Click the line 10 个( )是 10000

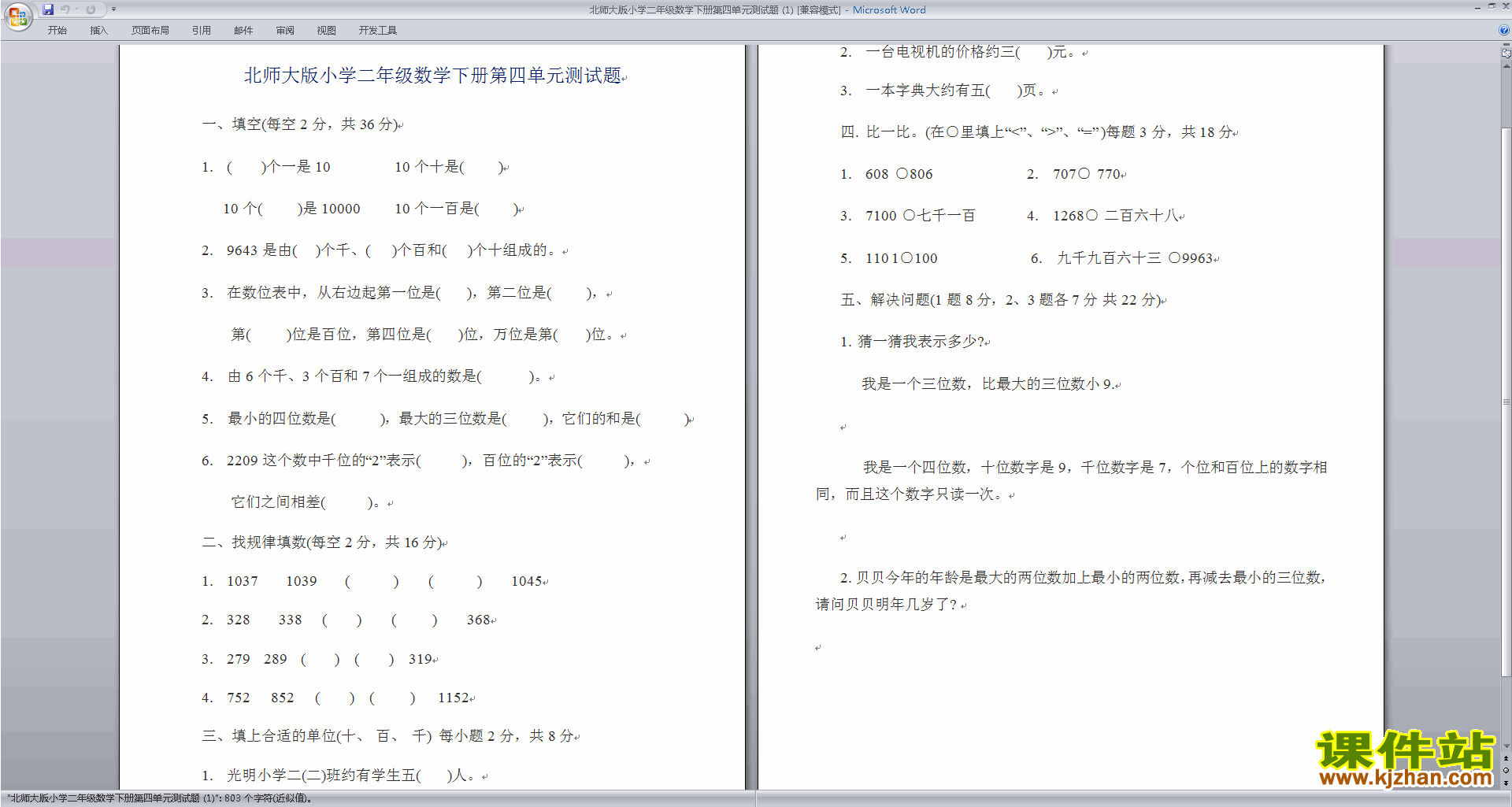coord(291,209)
